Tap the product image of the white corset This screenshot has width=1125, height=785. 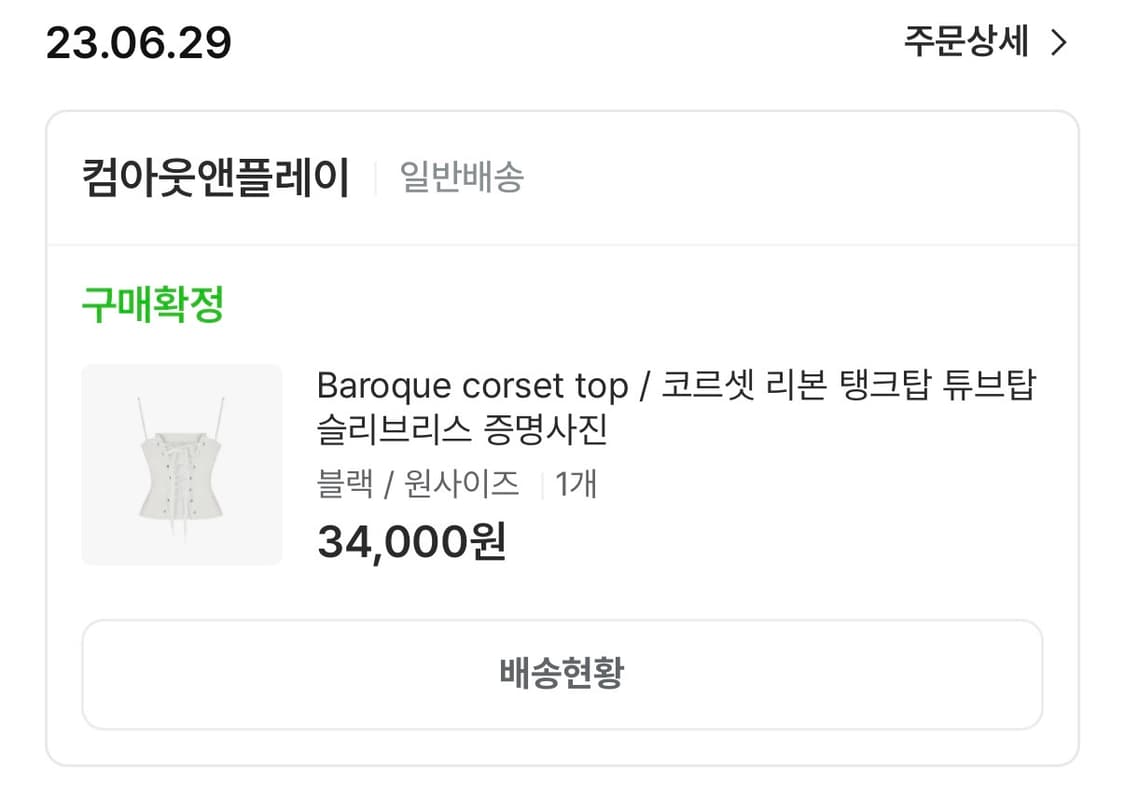[181, 464]
